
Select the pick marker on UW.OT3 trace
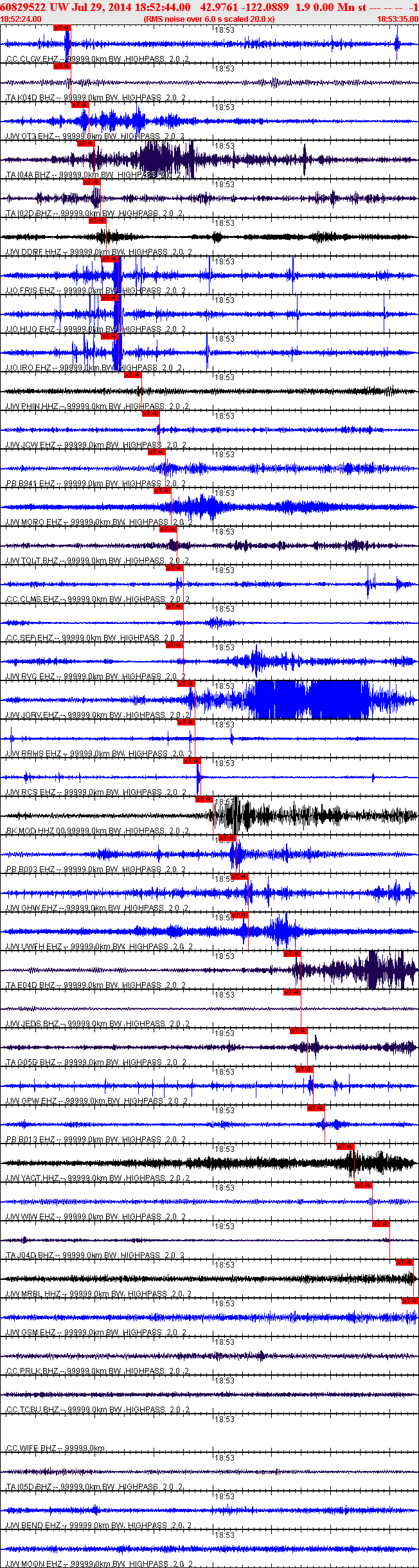click(80, 105)
